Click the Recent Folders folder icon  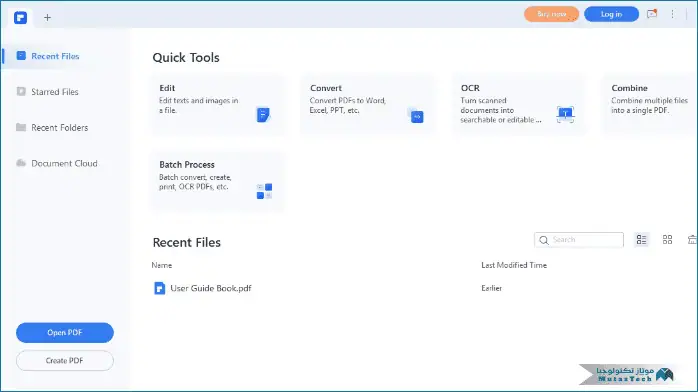coord(21,127)
